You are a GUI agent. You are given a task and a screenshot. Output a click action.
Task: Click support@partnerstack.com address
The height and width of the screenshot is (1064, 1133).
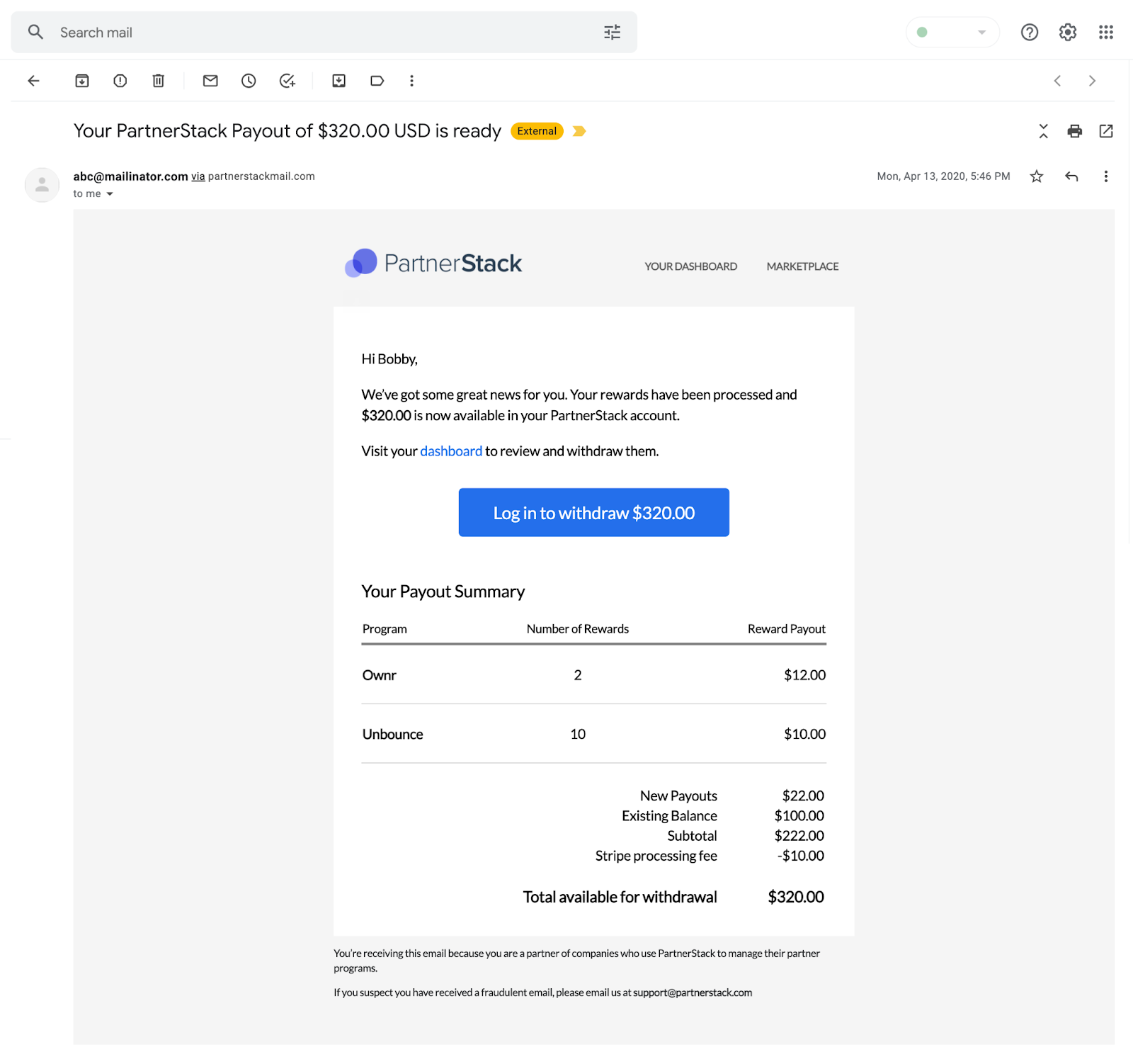tap(693, 992)
